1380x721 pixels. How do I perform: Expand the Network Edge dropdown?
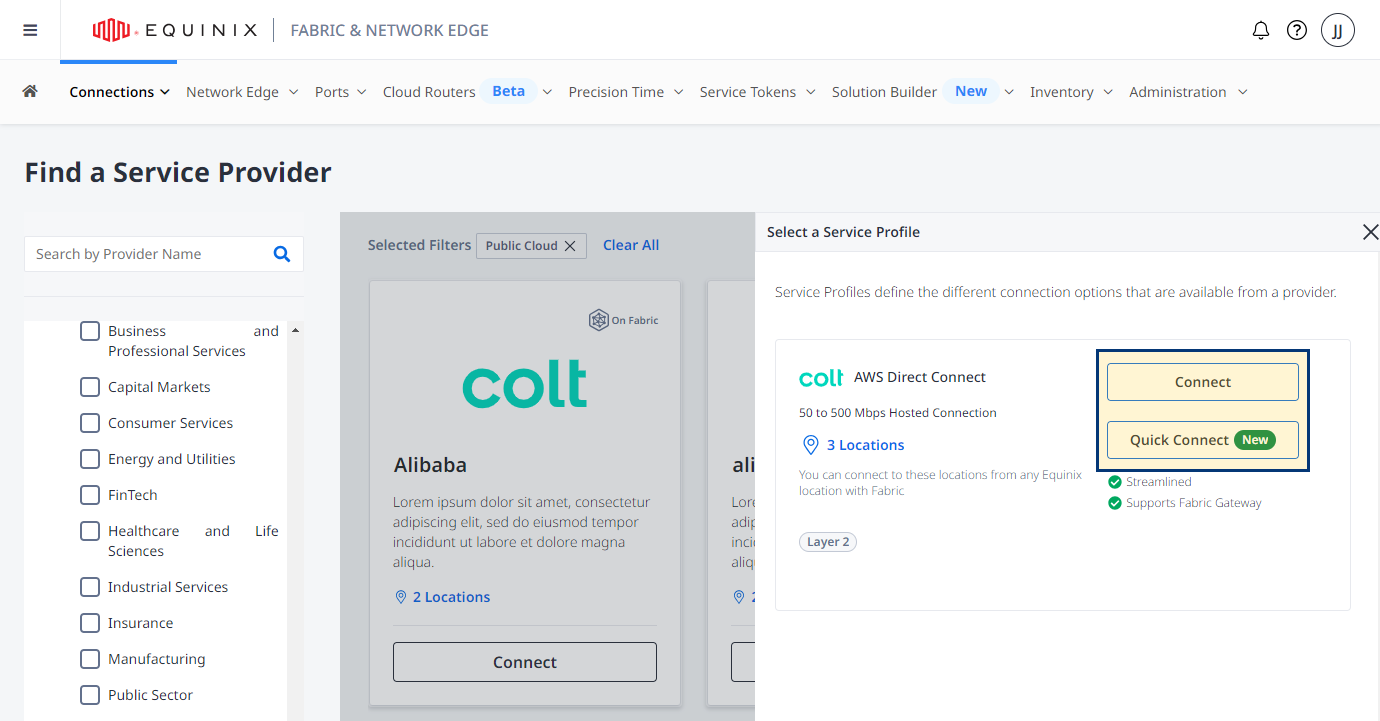(242, 92)
